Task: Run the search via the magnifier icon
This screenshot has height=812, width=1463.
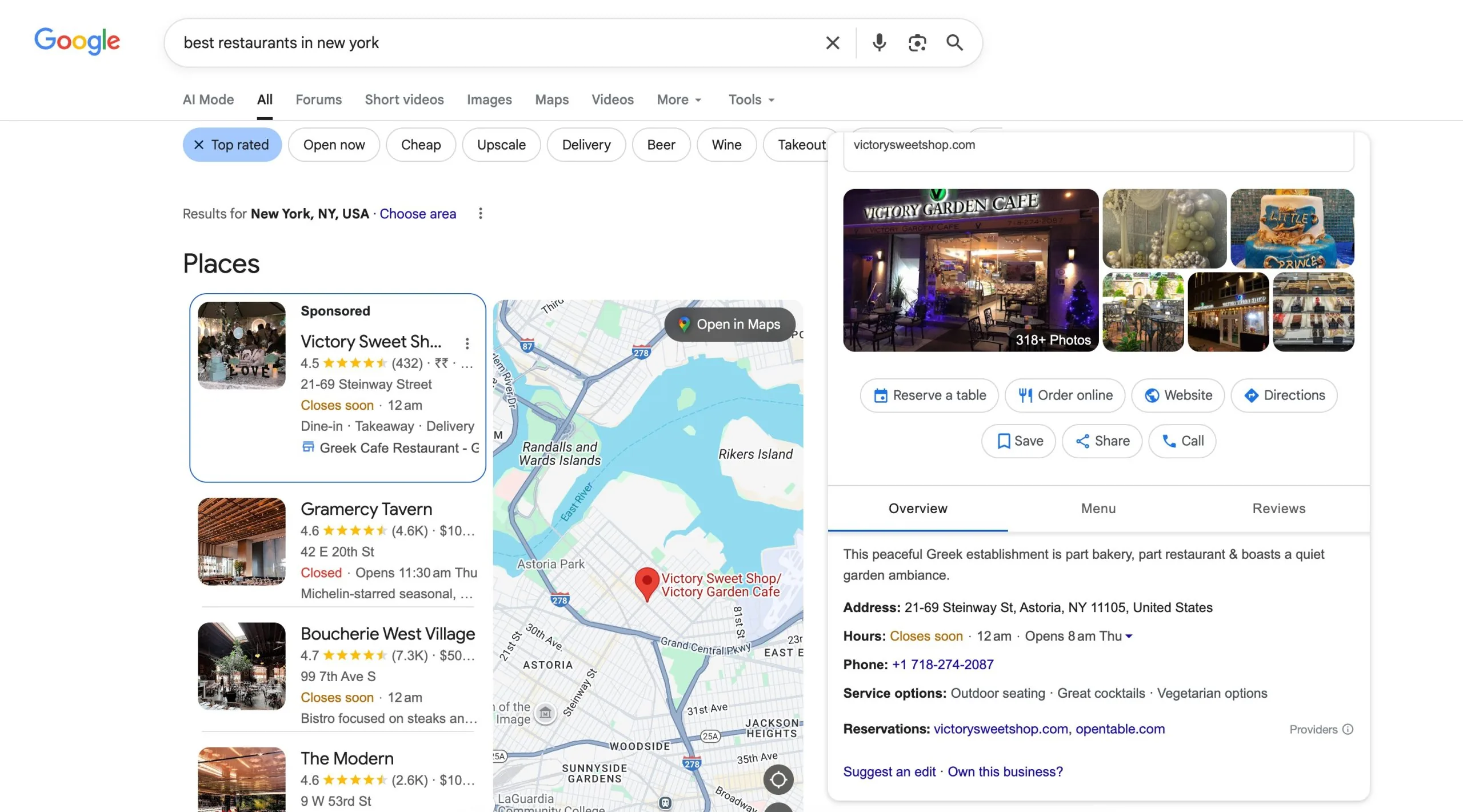Action: pos(954,42)
